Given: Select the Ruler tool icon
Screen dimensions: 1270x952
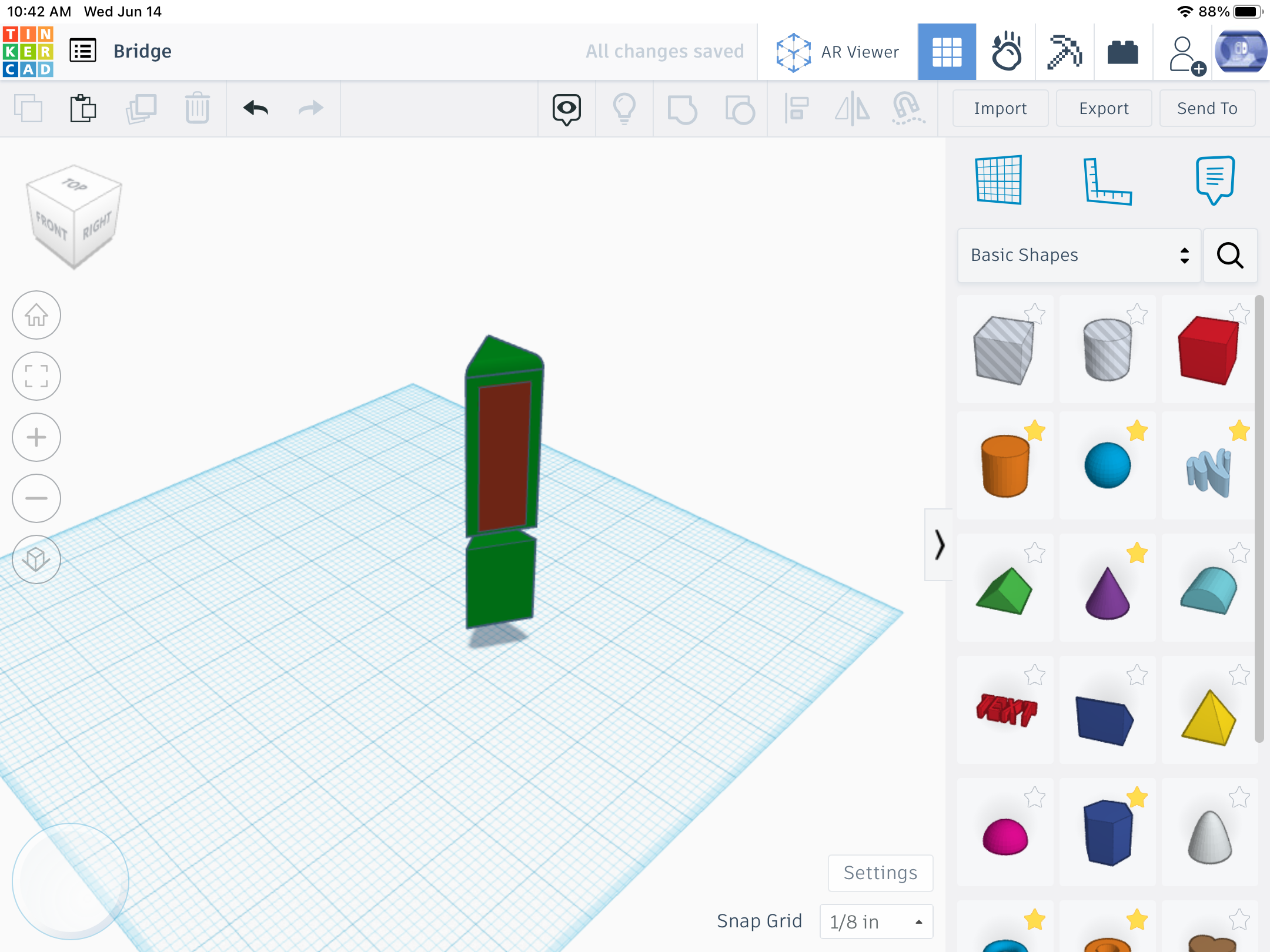Looking at the screenshot, I should 1107,181.
